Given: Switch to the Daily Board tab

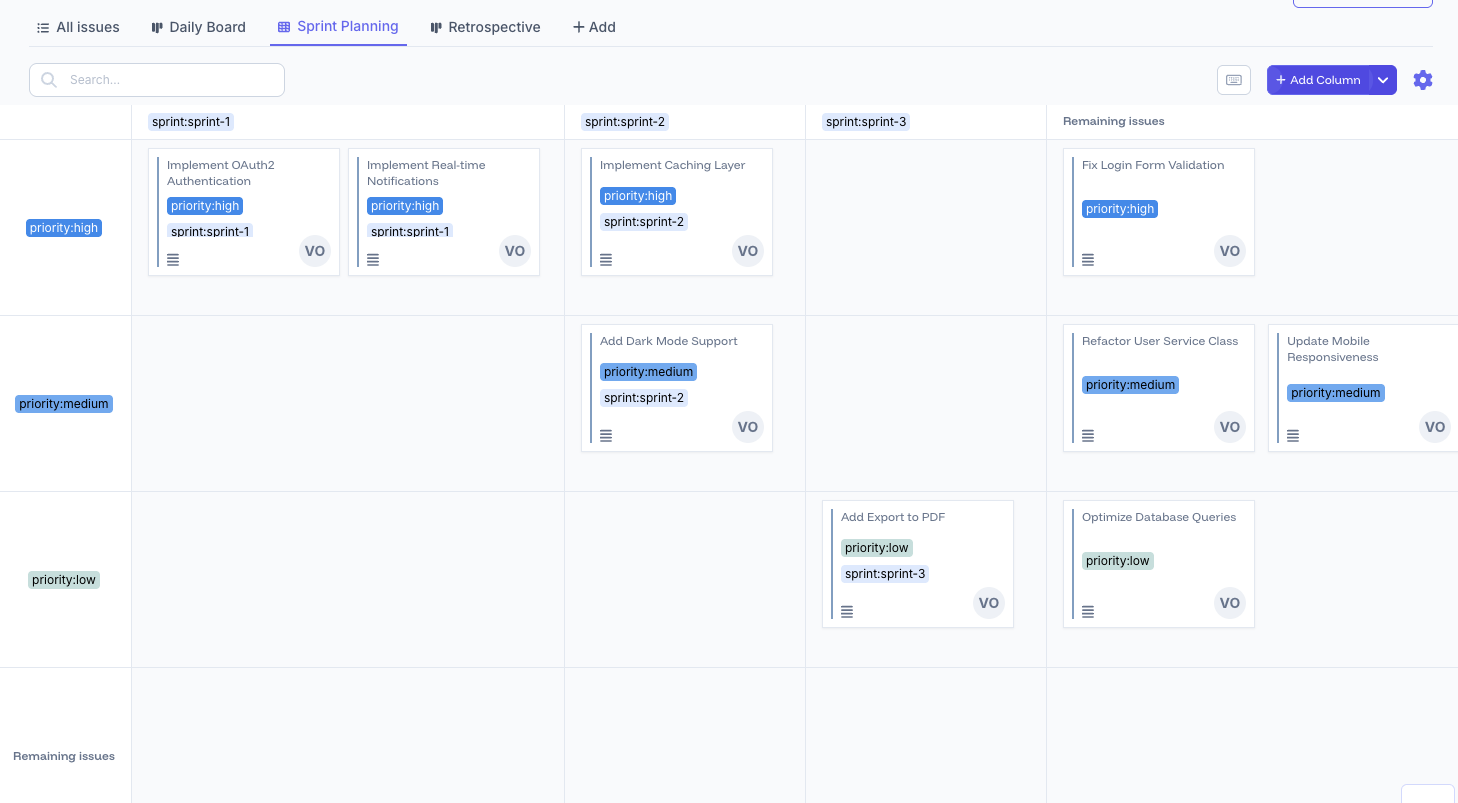Looking at the screenshot, I should pyautogui.click(x=198, y=27).
